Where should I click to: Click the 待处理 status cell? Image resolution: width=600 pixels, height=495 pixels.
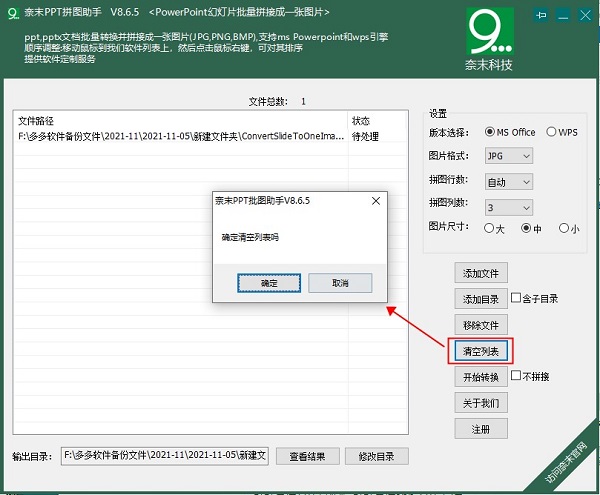tap(365, 137)
